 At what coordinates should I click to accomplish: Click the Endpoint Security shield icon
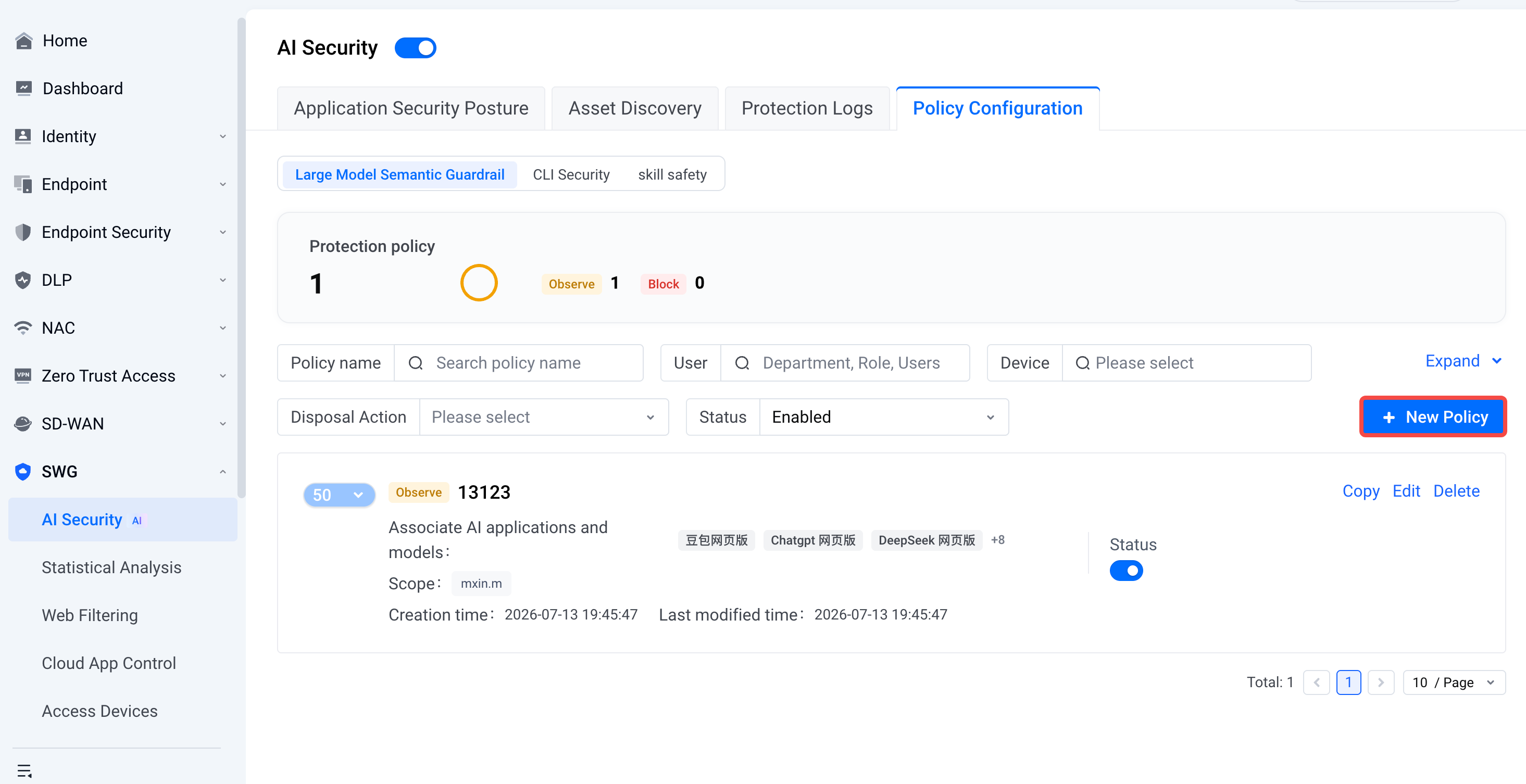coord(23,232)
